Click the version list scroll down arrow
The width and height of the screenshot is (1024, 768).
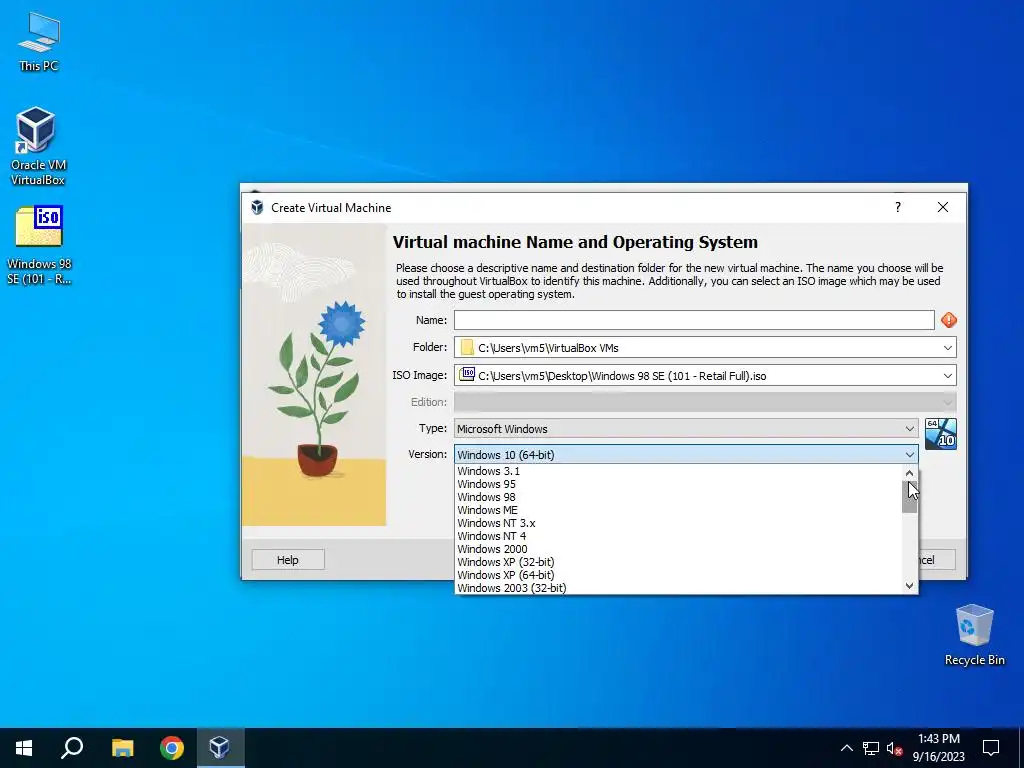909,586
